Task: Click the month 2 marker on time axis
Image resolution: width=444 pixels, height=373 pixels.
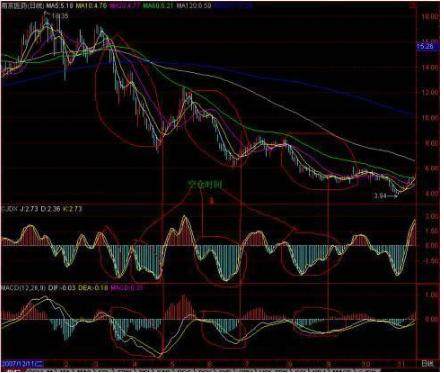Action: coord(67,364)
